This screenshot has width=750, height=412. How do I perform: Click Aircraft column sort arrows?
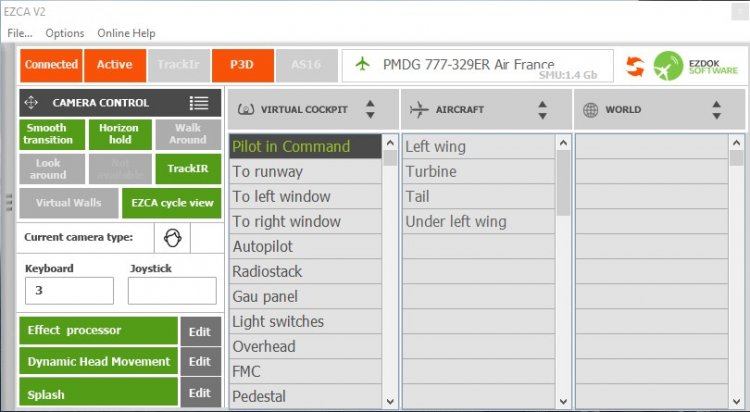[542, 110]
